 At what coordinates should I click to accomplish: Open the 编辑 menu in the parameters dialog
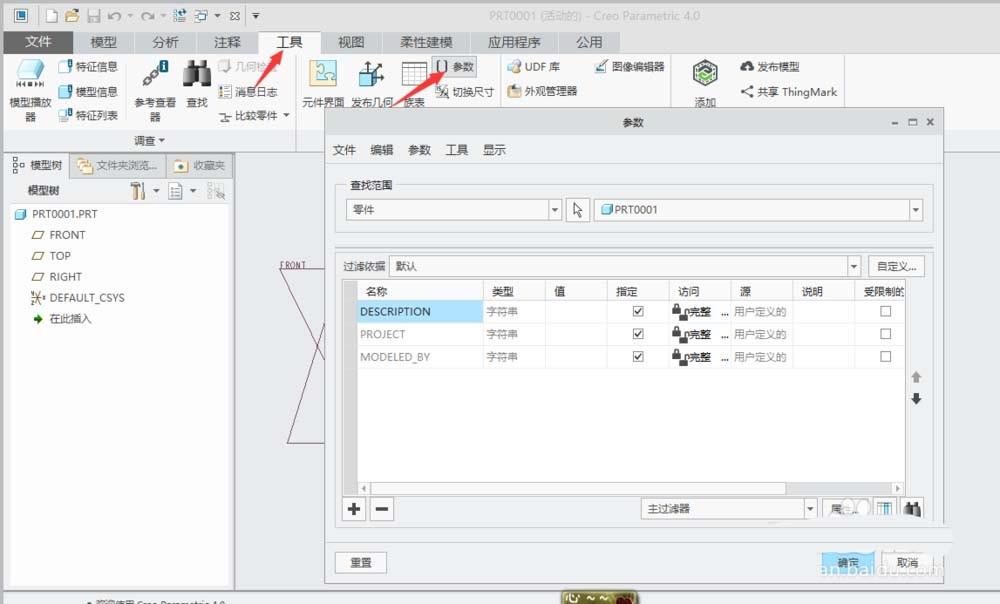[381, 150]
